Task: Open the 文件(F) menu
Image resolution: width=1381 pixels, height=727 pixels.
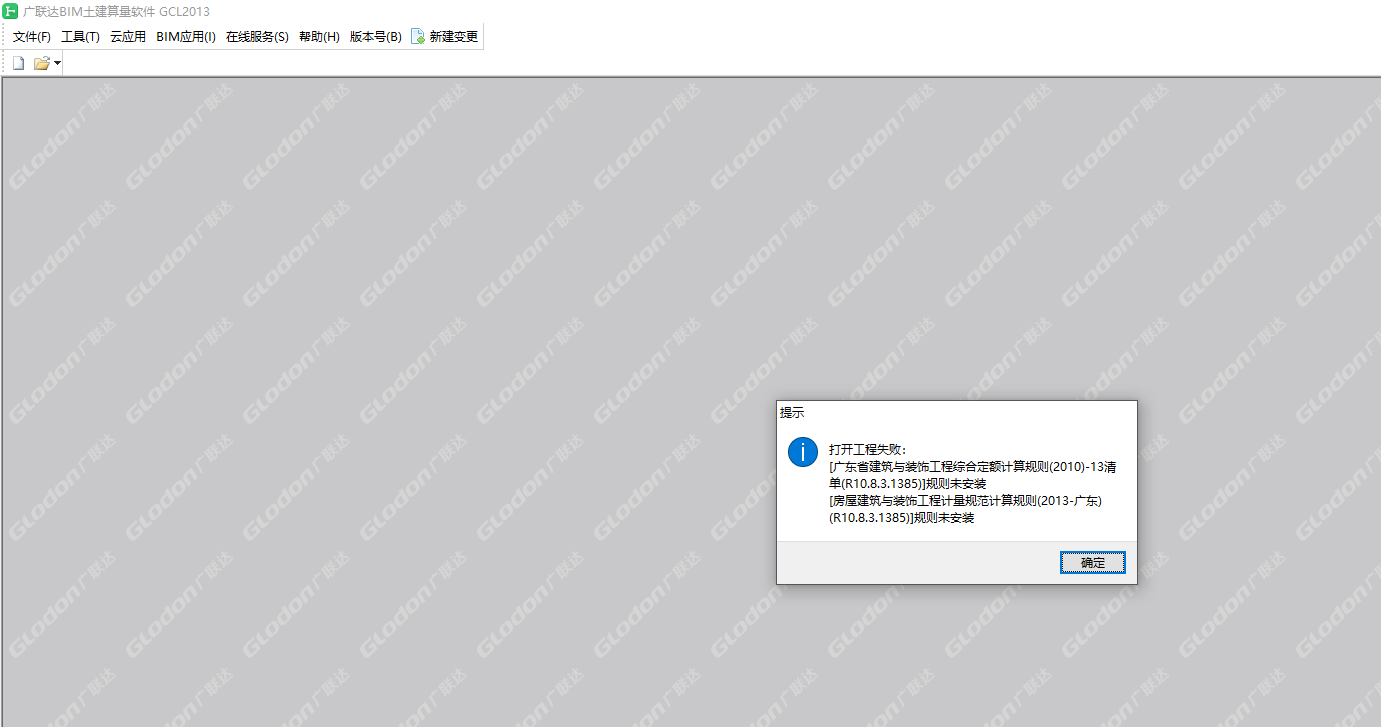Action: click(x=32, y=37)
